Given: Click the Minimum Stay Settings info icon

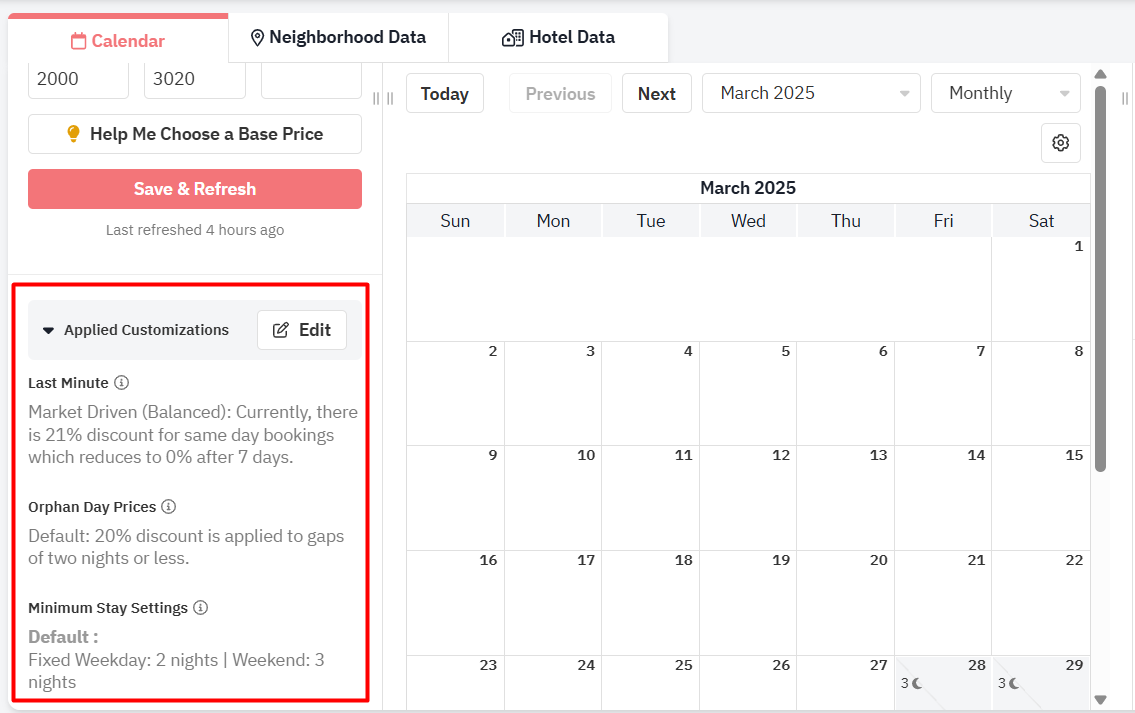Looking at the screenshot, I should tap(200, 608).
